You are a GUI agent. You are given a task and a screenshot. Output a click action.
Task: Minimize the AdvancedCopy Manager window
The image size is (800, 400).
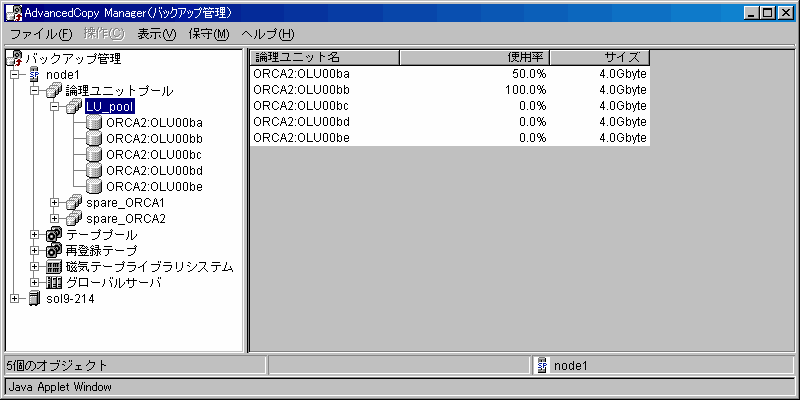(753, 13)
